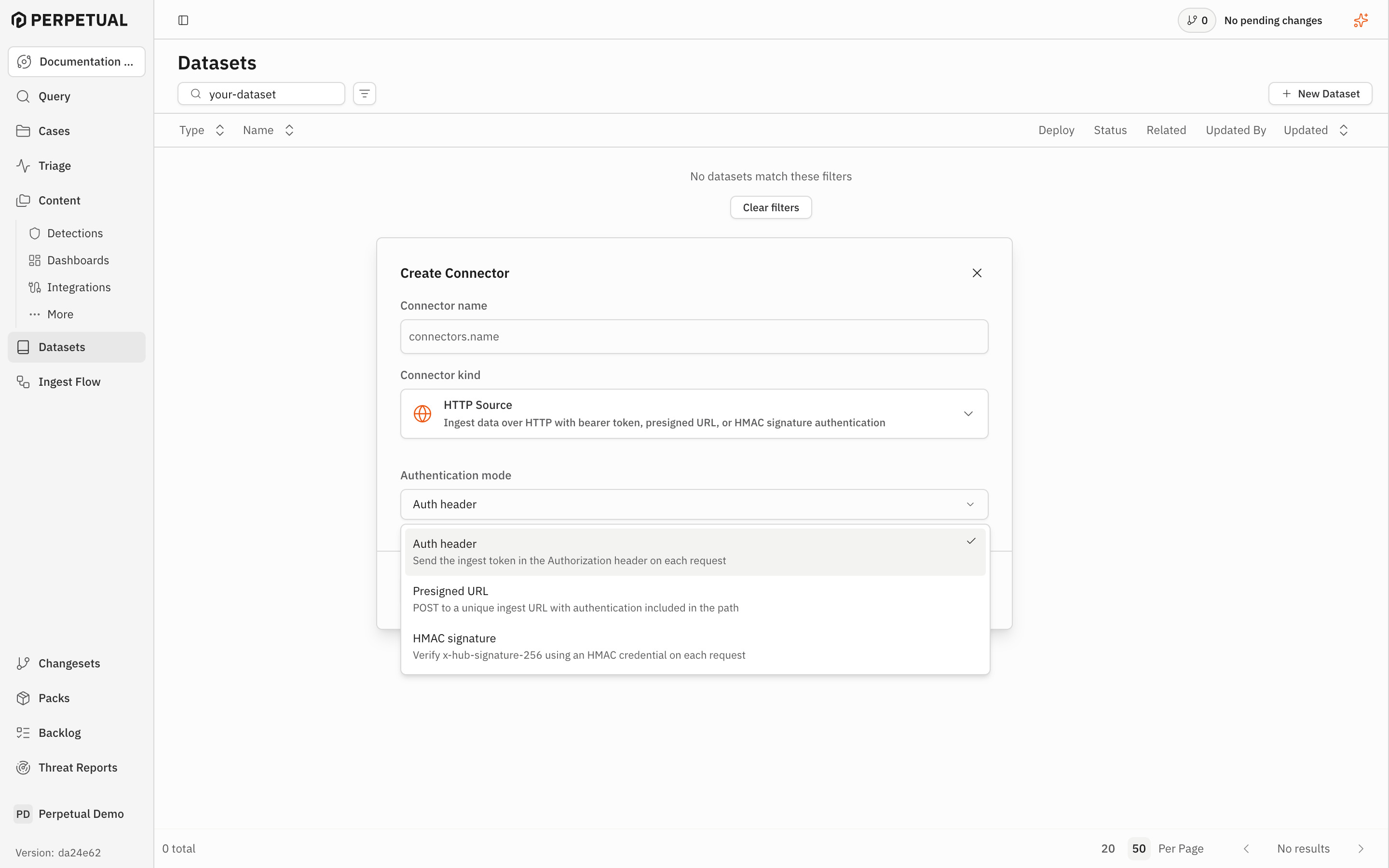
Task: Collapse the Authentication mode dropdown
Action: pyautogui.click(x=694, y=504)
